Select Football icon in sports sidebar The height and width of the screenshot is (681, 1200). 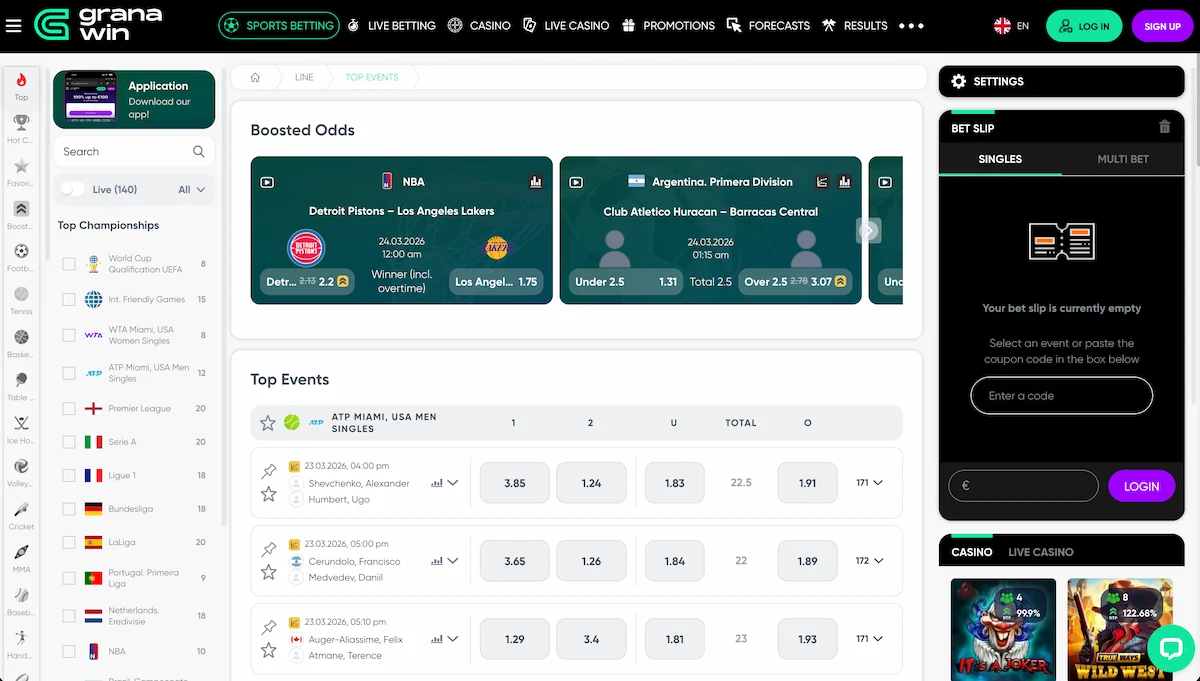point(21,257)
